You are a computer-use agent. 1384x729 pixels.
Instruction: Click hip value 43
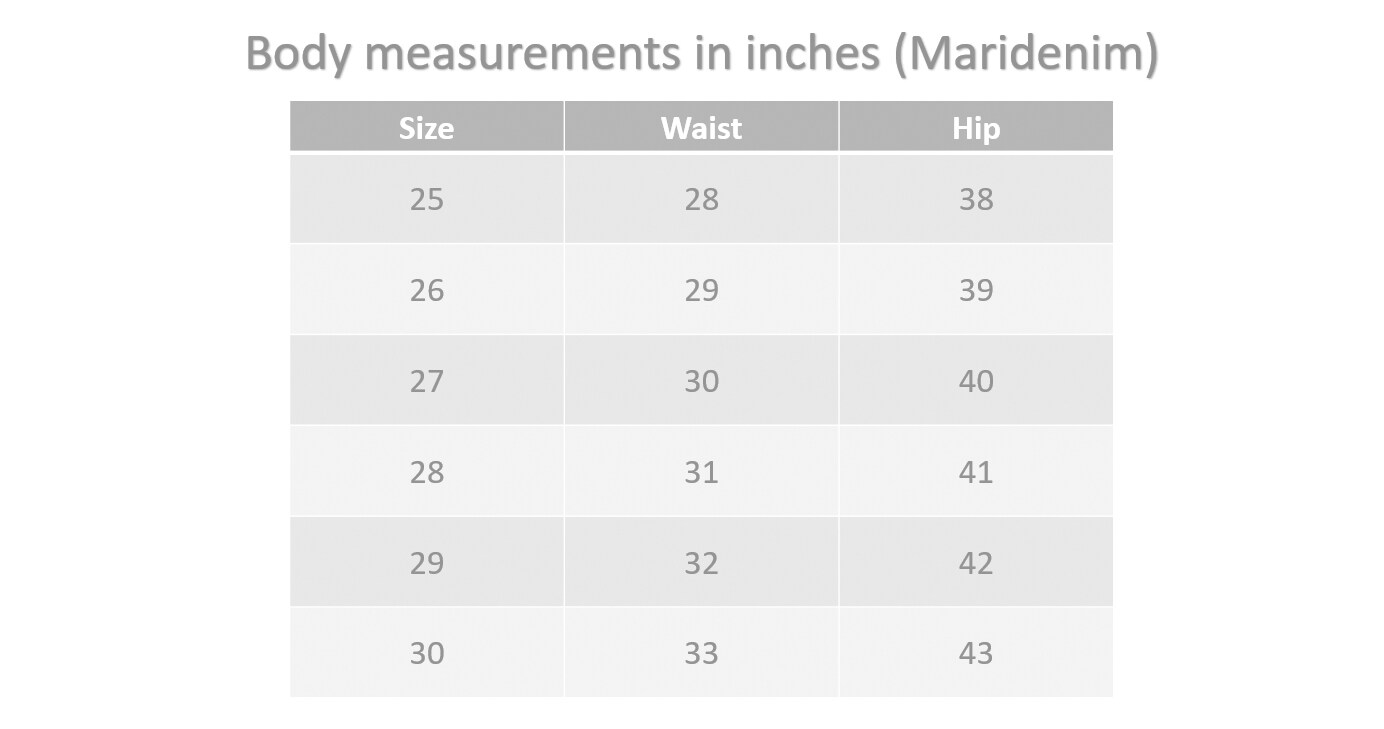(x=976, y=653)
